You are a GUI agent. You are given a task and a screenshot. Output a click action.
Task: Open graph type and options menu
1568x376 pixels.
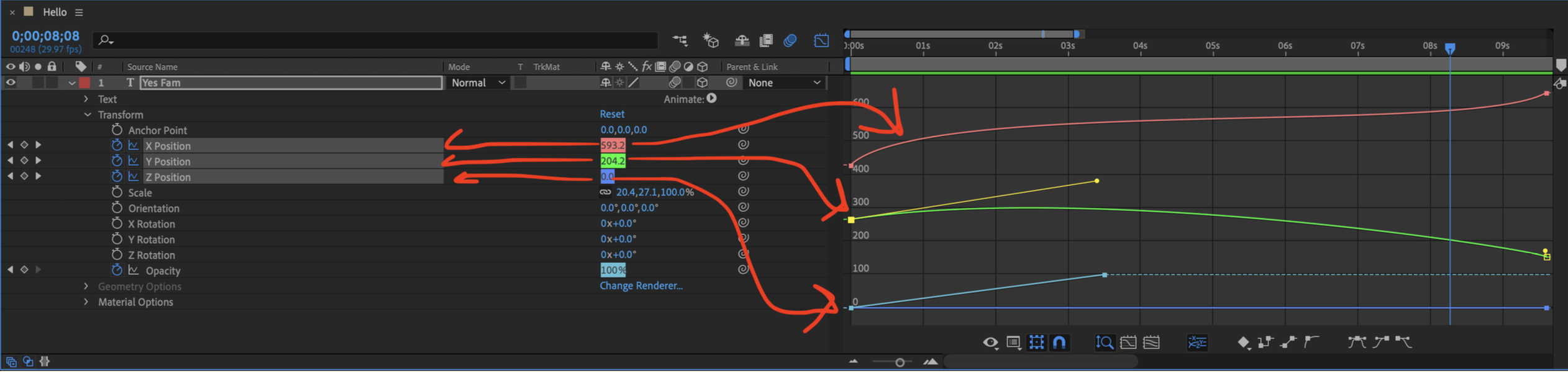click(x=1013, y=342)
